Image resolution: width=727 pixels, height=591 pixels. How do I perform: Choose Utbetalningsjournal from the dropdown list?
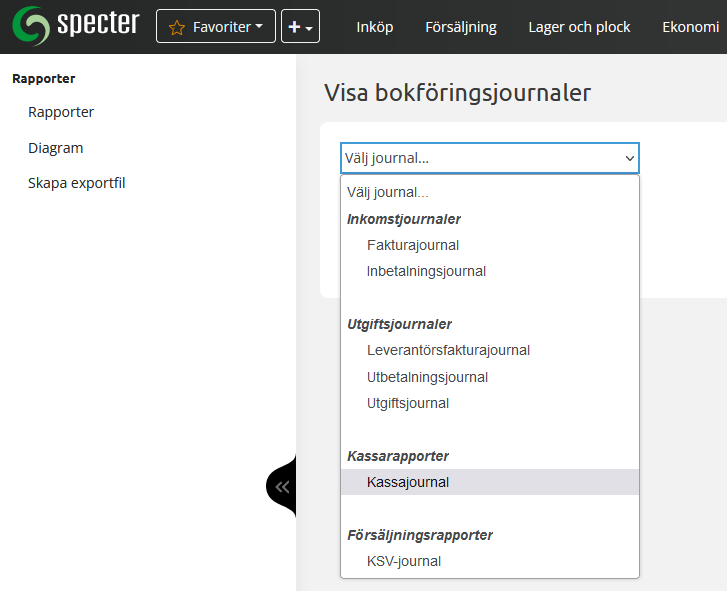pos(427,377)
